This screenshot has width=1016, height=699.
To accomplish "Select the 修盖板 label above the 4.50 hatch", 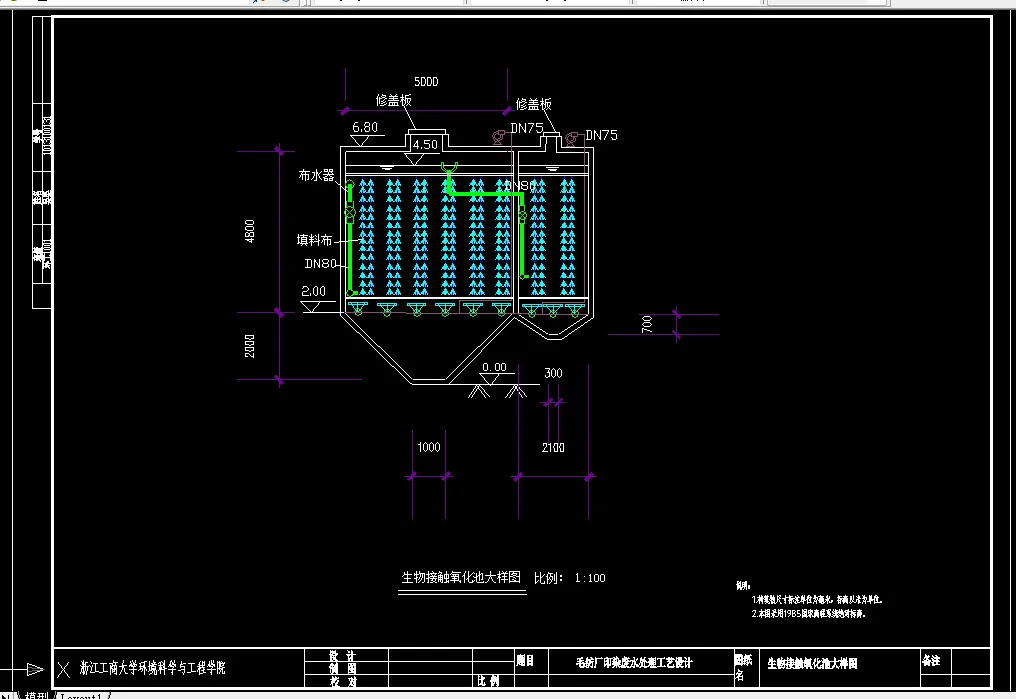I will click(x=393, y=100).
